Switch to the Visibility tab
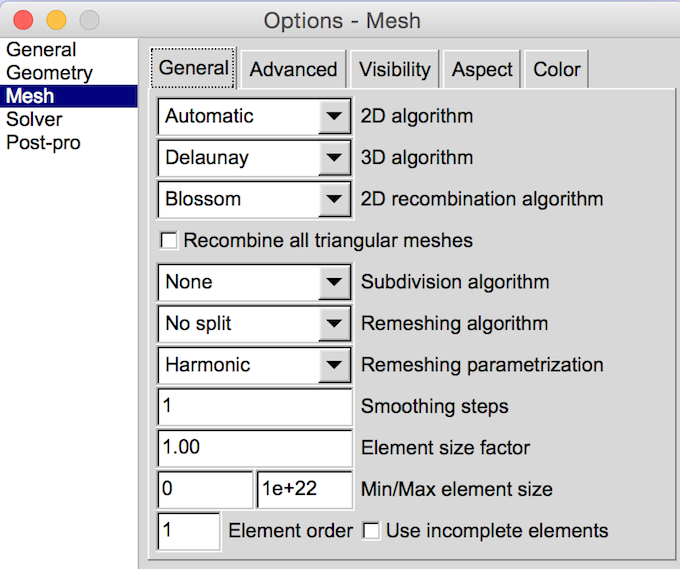This screenshot has height=569, width=680. point(395,69)
